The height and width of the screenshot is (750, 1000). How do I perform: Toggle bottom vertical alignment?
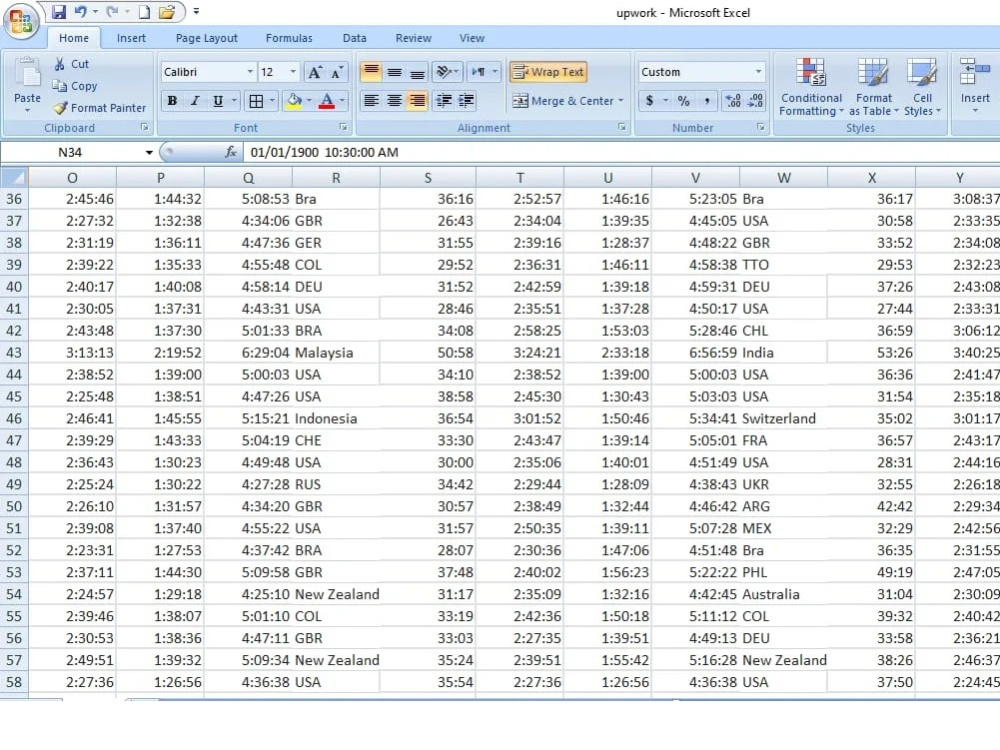417,72
